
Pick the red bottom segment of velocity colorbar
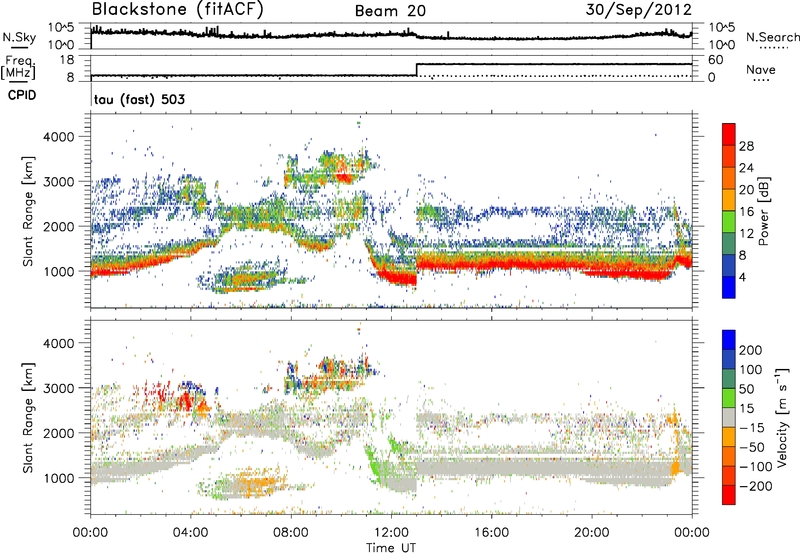pyautogui.click(x=729, y=495)
